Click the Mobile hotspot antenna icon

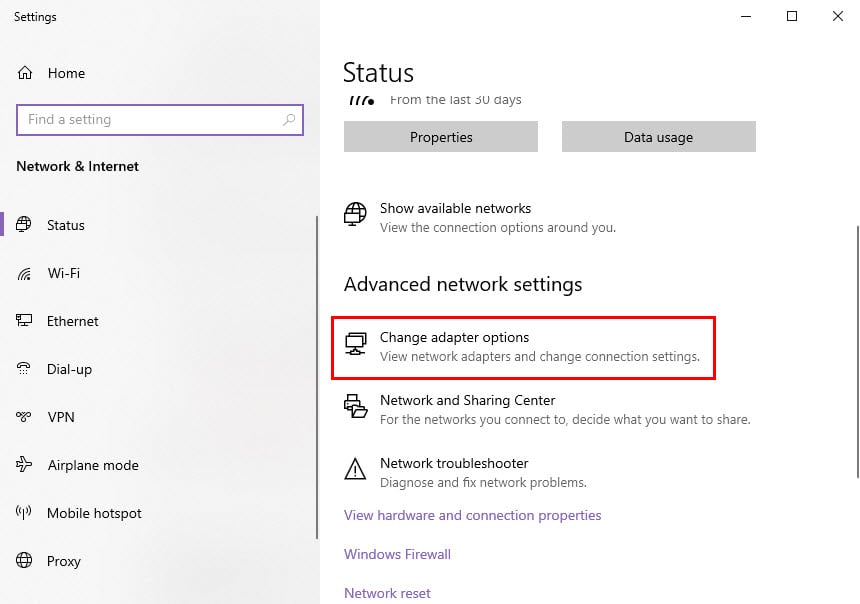pos(24,512)
